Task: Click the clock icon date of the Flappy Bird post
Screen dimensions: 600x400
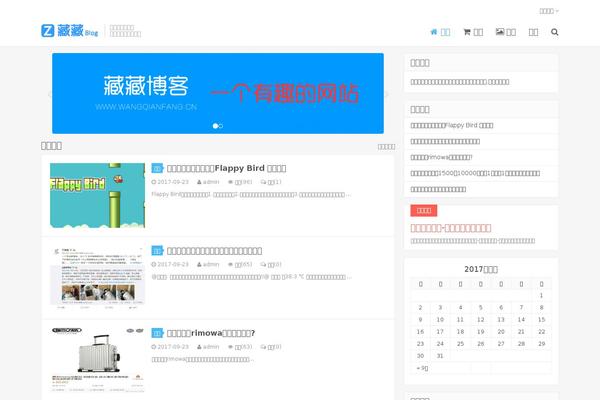Action: 170,182
